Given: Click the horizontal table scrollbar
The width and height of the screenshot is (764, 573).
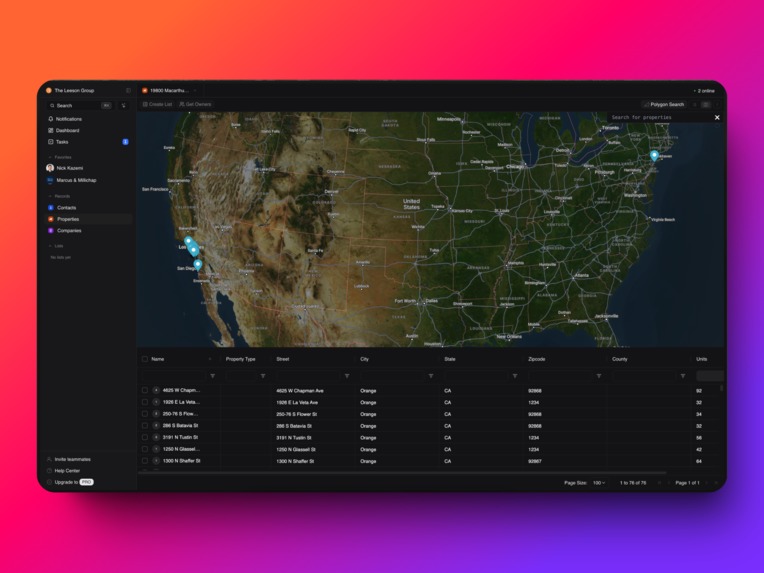Looking at the screenshot, I should 402,472.
